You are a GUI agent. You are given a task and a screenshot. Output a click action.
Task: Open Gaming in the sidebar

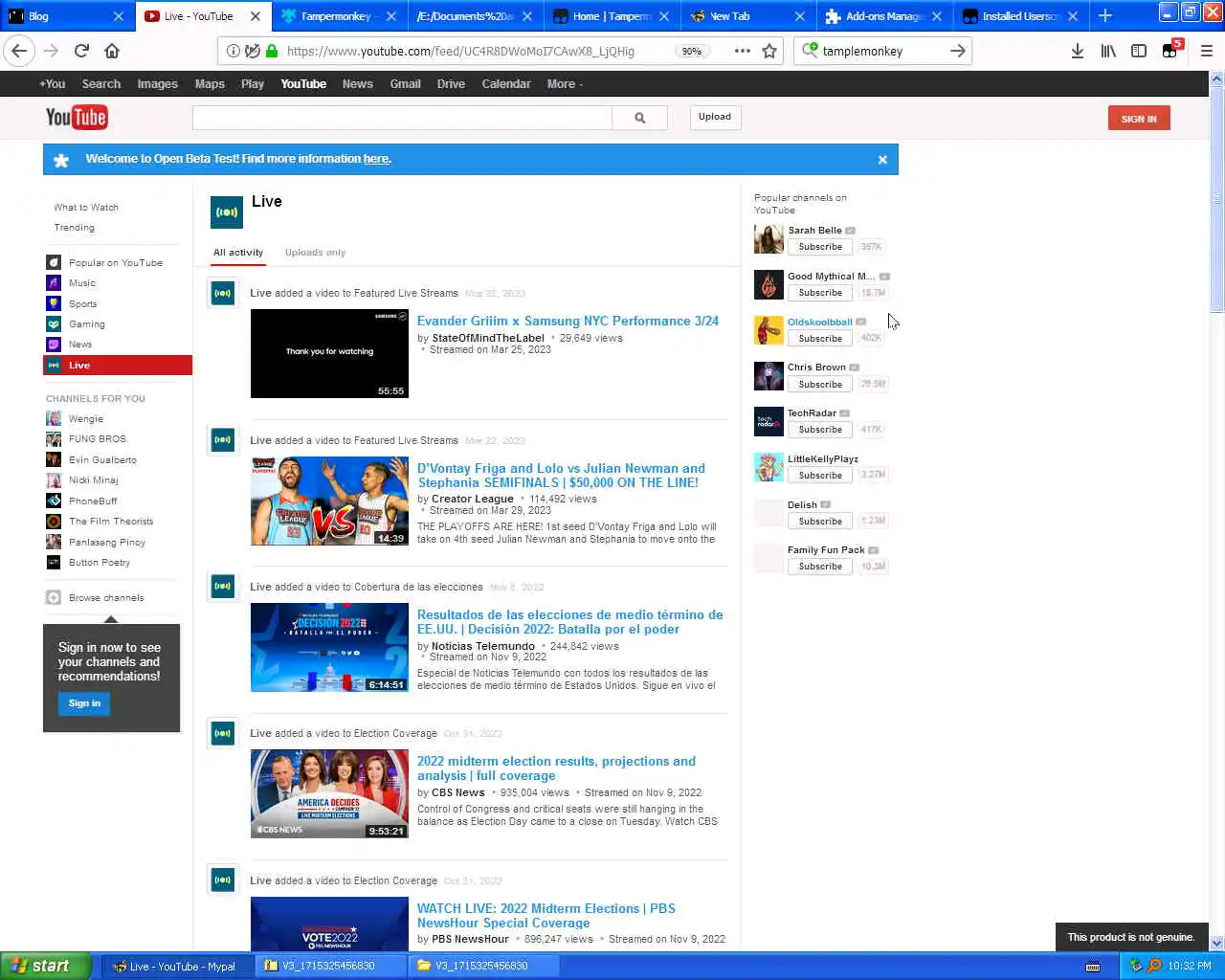click(x=87, y=324)
